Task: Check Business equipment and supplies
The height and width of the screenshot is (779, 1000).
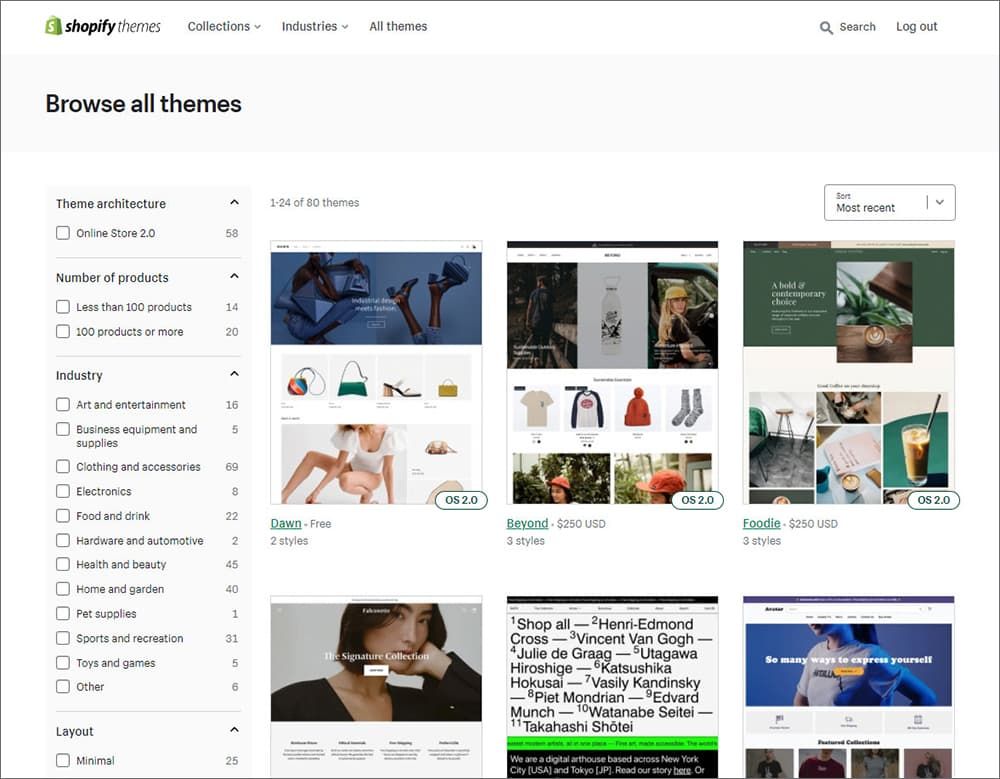Action: coord(62,429)
